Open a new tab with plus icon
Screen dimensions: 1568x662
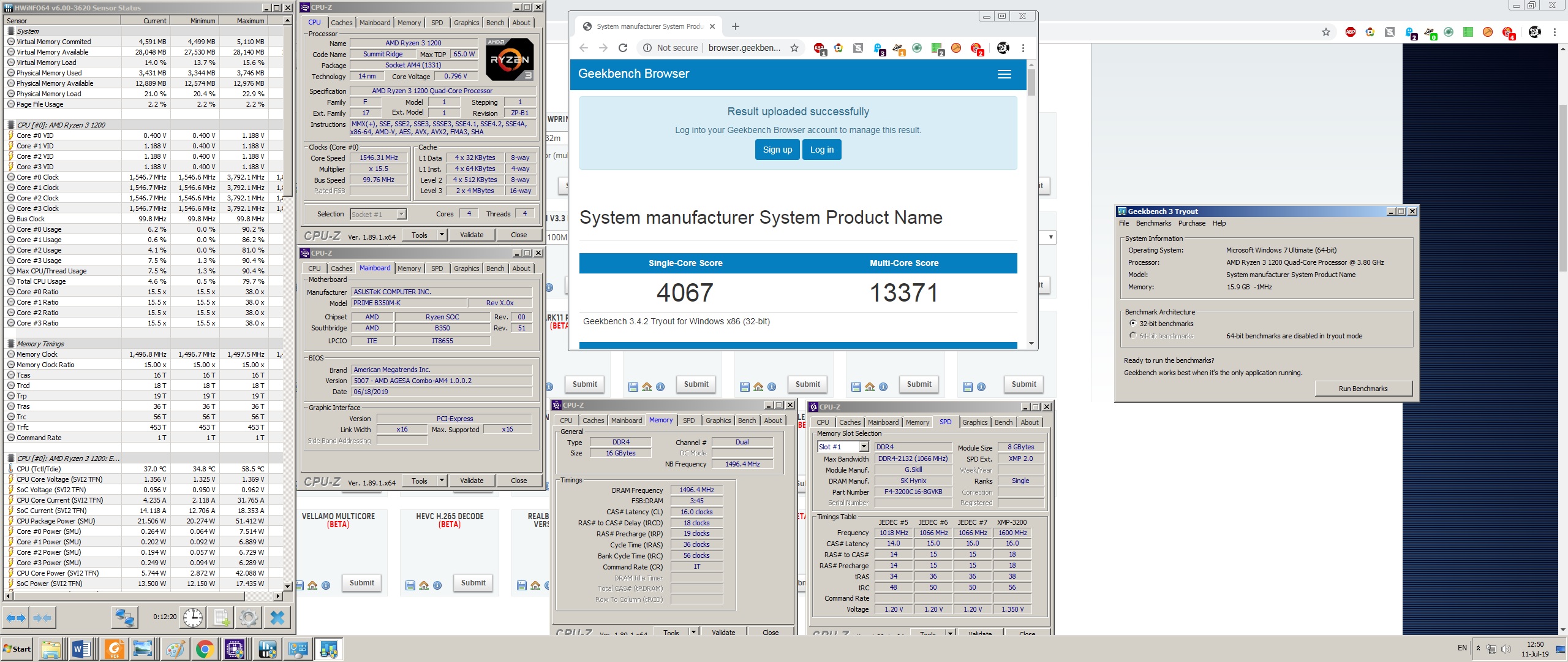pyautogui.click(x=736, y=26)
